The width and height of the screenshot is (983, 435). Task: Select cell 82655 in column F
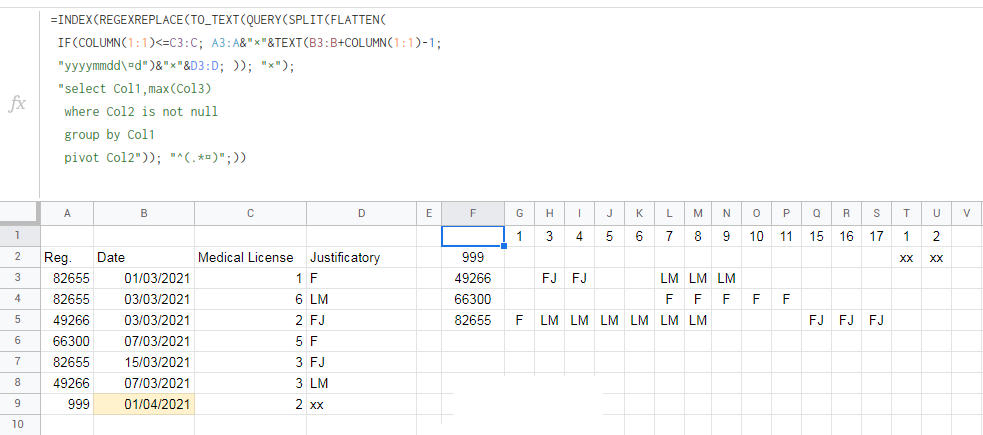473,320
